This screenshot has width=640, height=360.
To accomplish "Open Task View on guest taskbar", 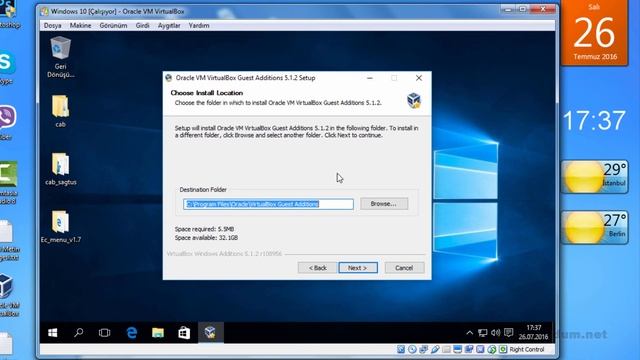I will pos(104,333).
